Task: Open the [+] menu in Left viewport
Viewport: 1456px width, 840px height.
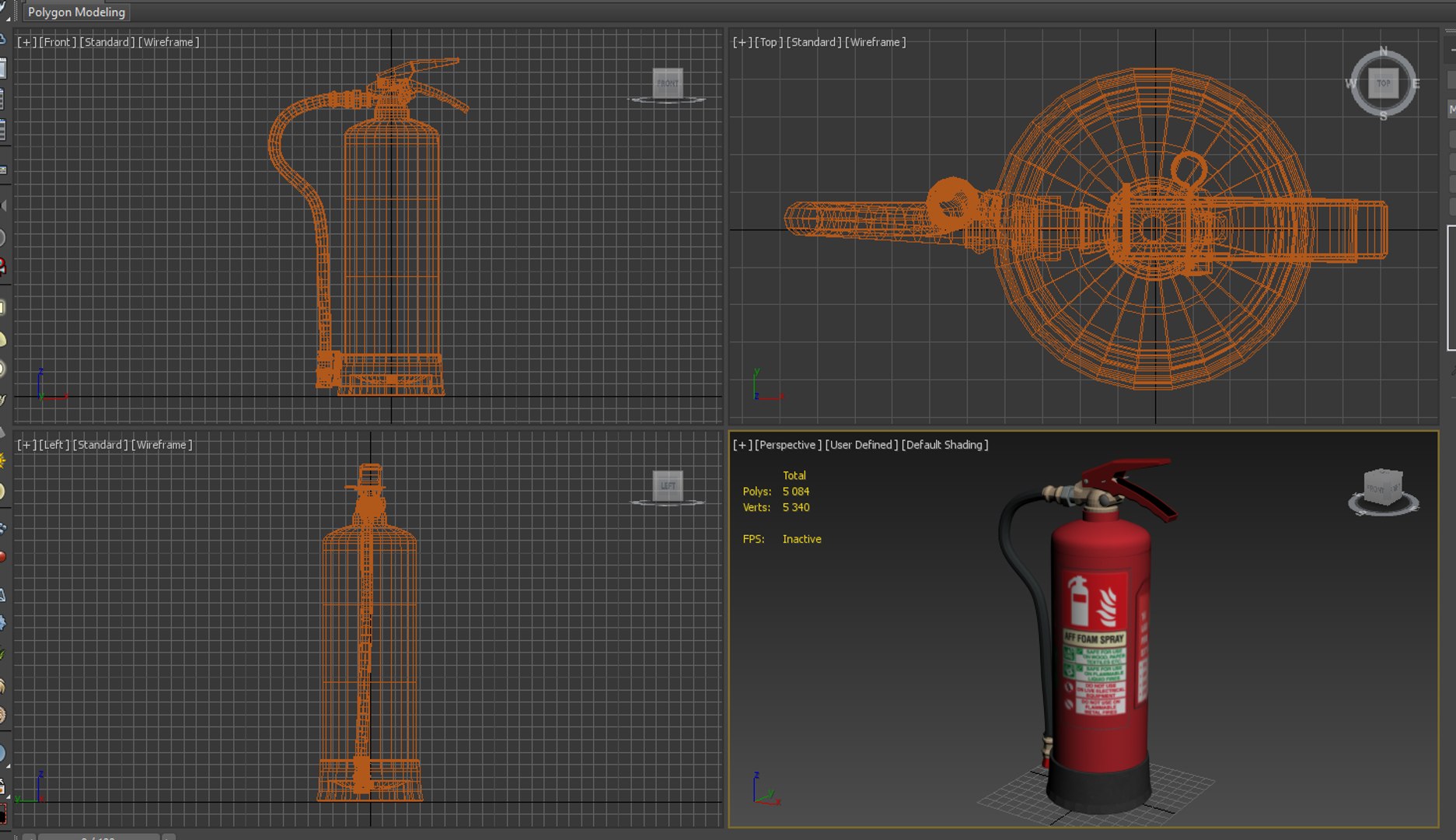Action: 26,445
